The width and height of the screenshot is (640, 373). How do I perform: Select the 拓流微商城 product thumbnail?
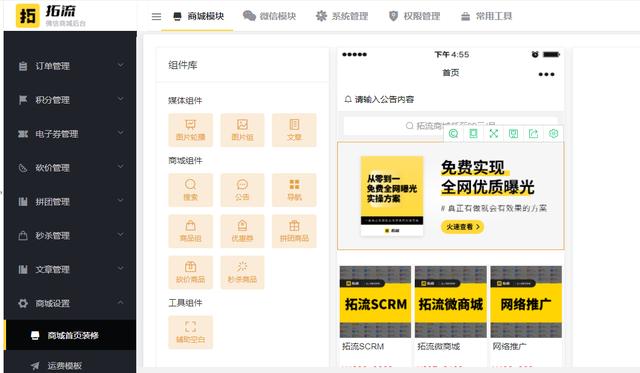point(451,302)
